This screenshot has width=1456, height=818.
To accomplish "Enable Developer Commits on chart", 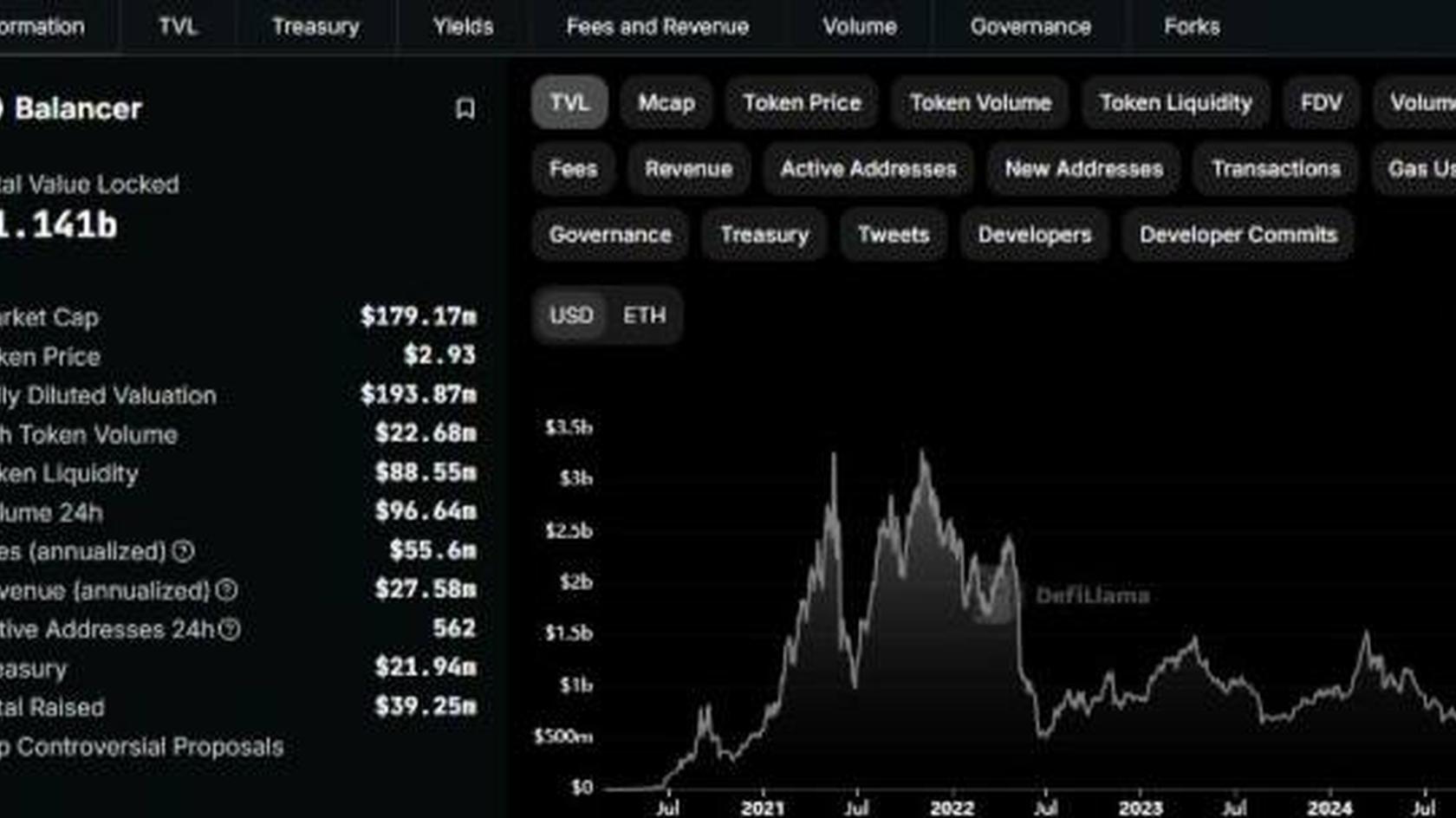I will tap(1238, 235).
